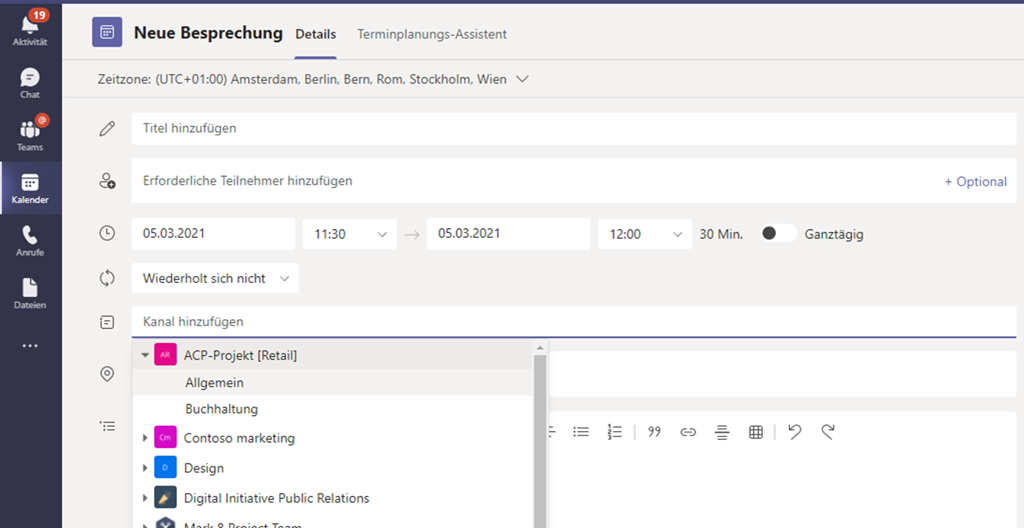This screenshot has width=1024, height=528.
Task: Insert a horizontal rule
Action: 722,432
